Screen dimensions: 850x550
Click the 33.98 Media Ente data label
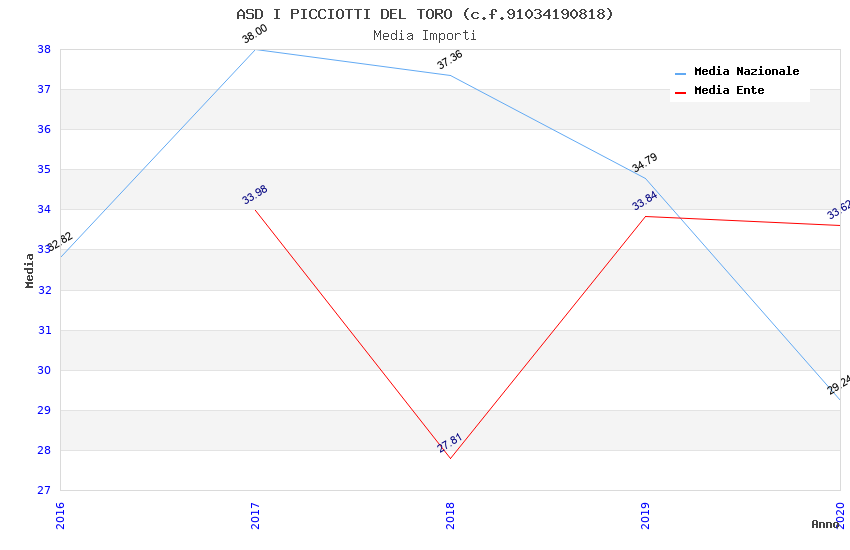(255, 195)
